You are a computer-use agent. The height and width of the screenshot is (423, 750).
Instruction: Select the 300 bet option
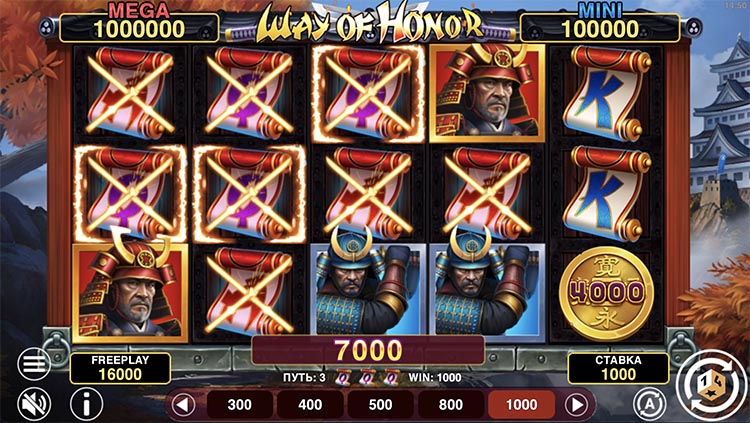tap(239, 405)
